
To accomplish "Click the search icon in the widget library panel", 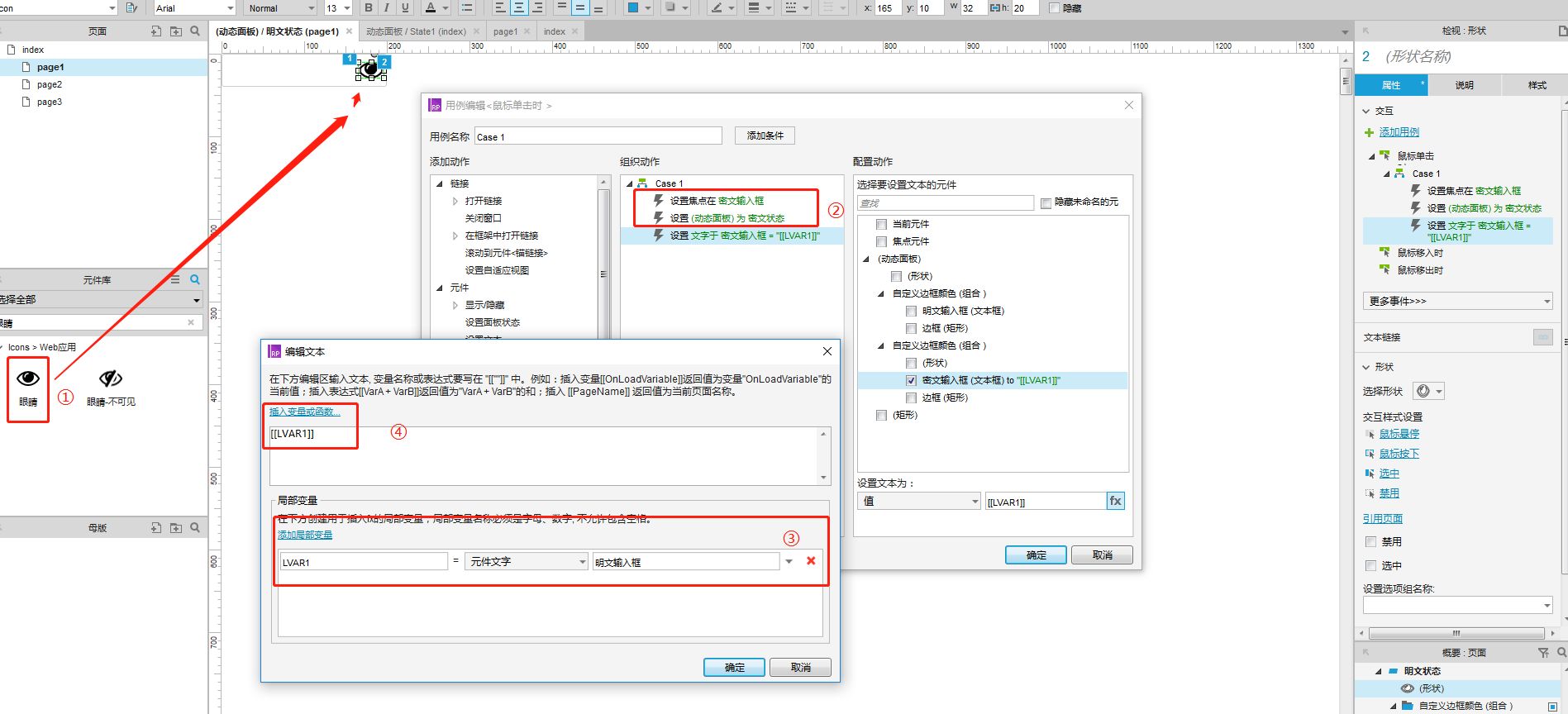I will [x=195, y=279].
